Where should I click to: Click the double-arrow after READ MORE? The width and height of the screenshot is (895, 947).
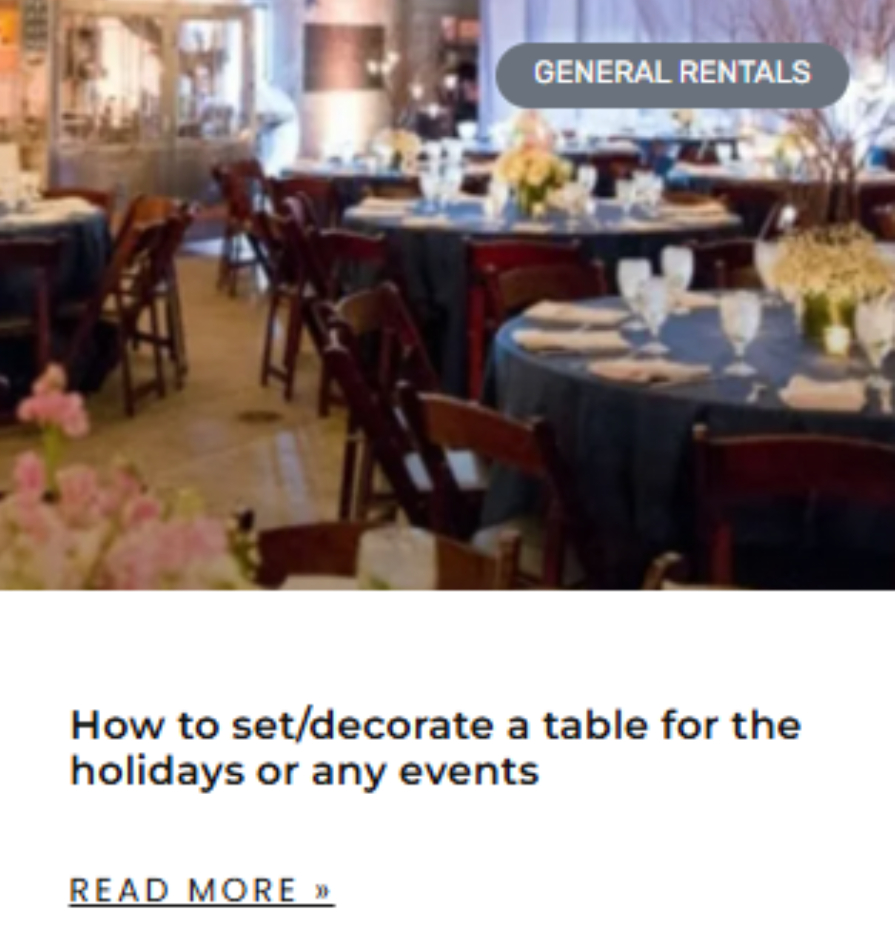(x=322, y=890)
